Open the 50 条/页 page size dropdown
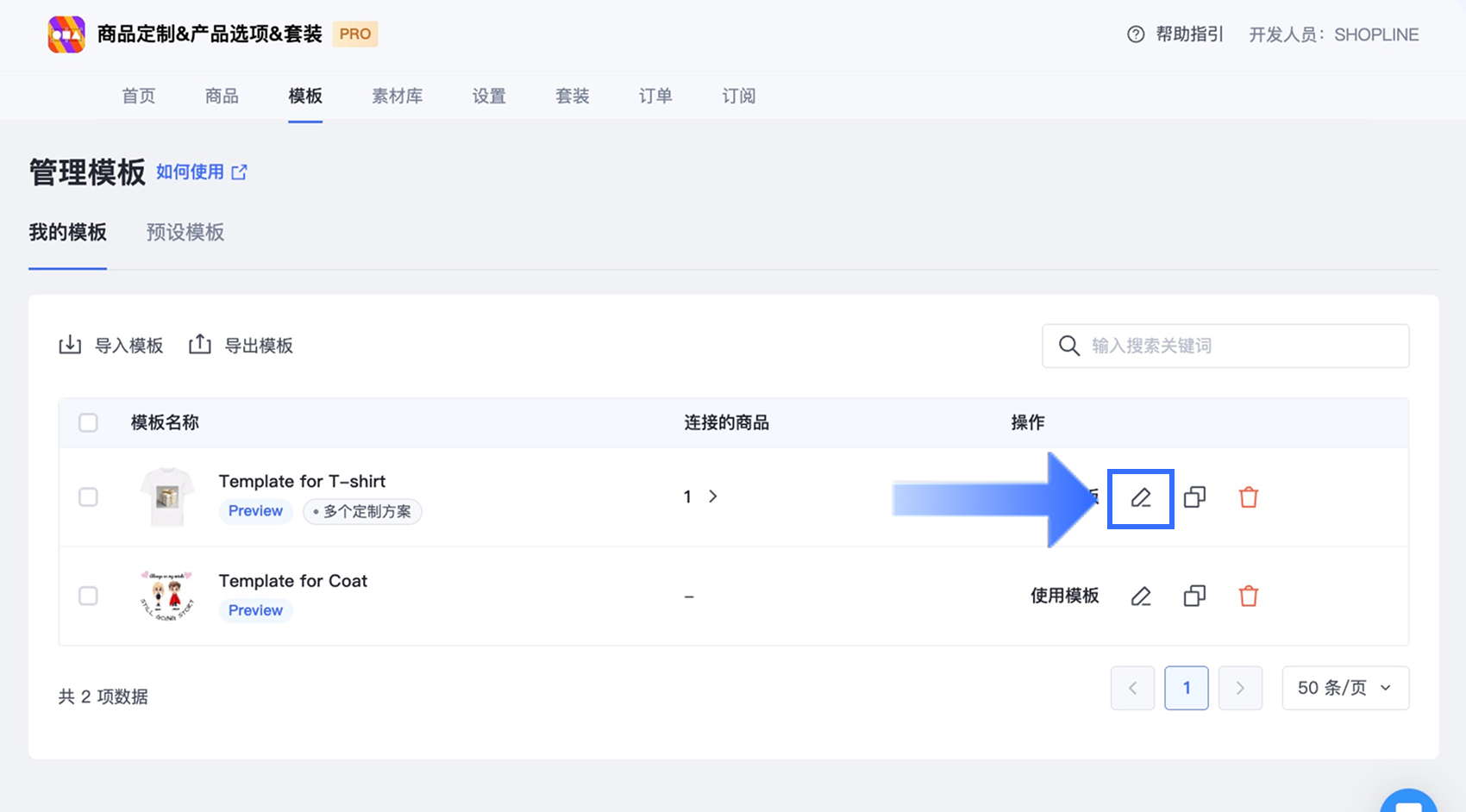1466x812 pixels. (x=1344, y=688)
